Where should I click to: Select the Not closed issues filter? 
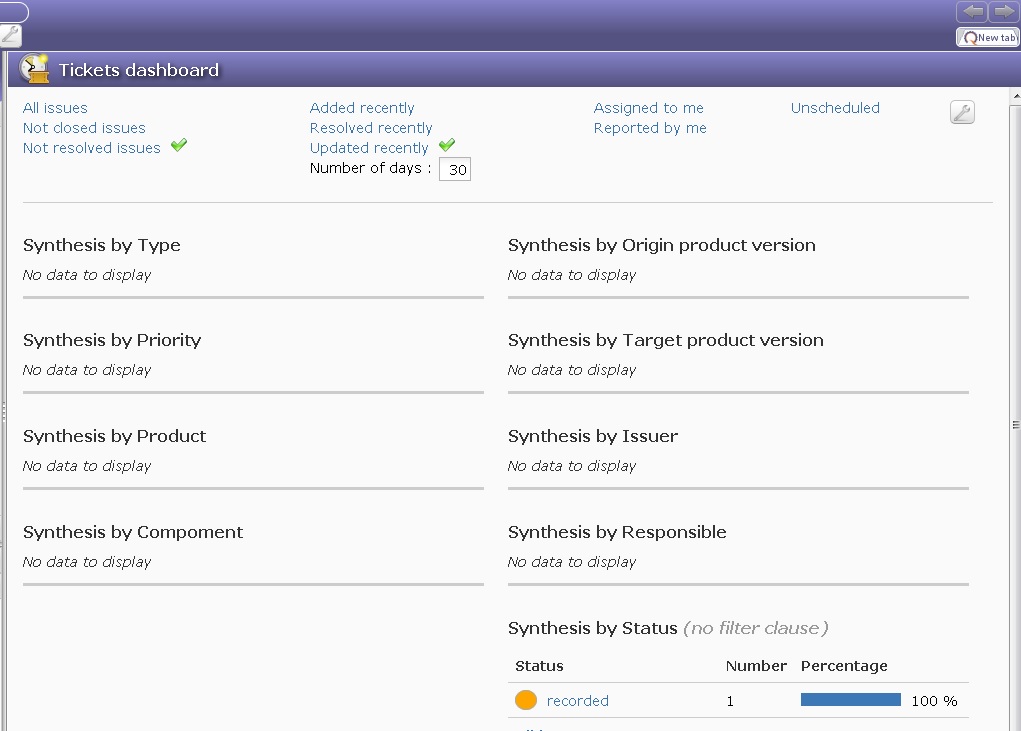click(84, 128)
